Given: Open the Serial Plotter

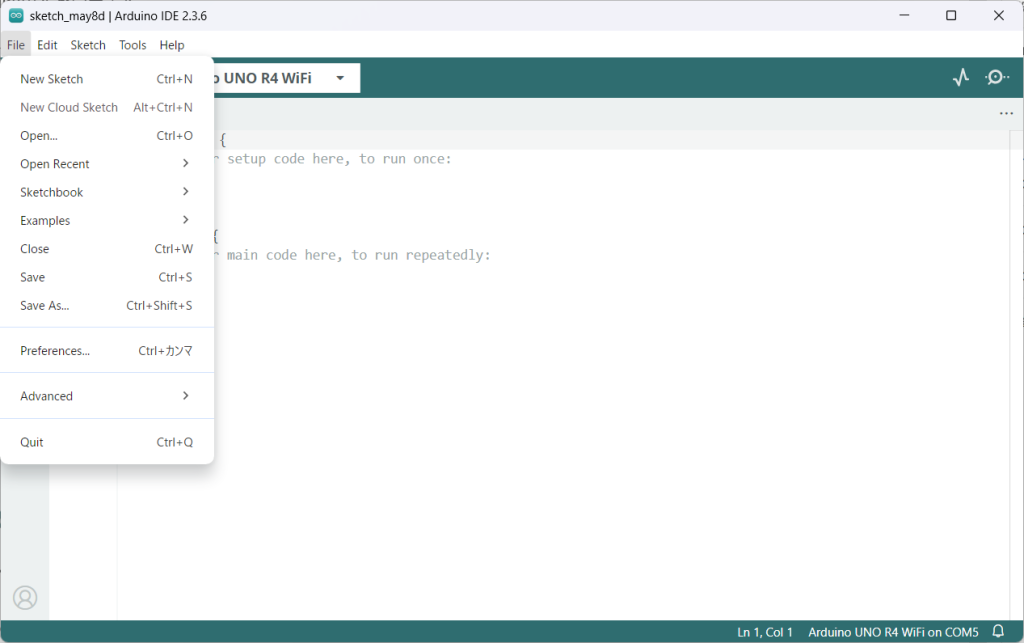Looking at the screenshot, I should 961,78.
